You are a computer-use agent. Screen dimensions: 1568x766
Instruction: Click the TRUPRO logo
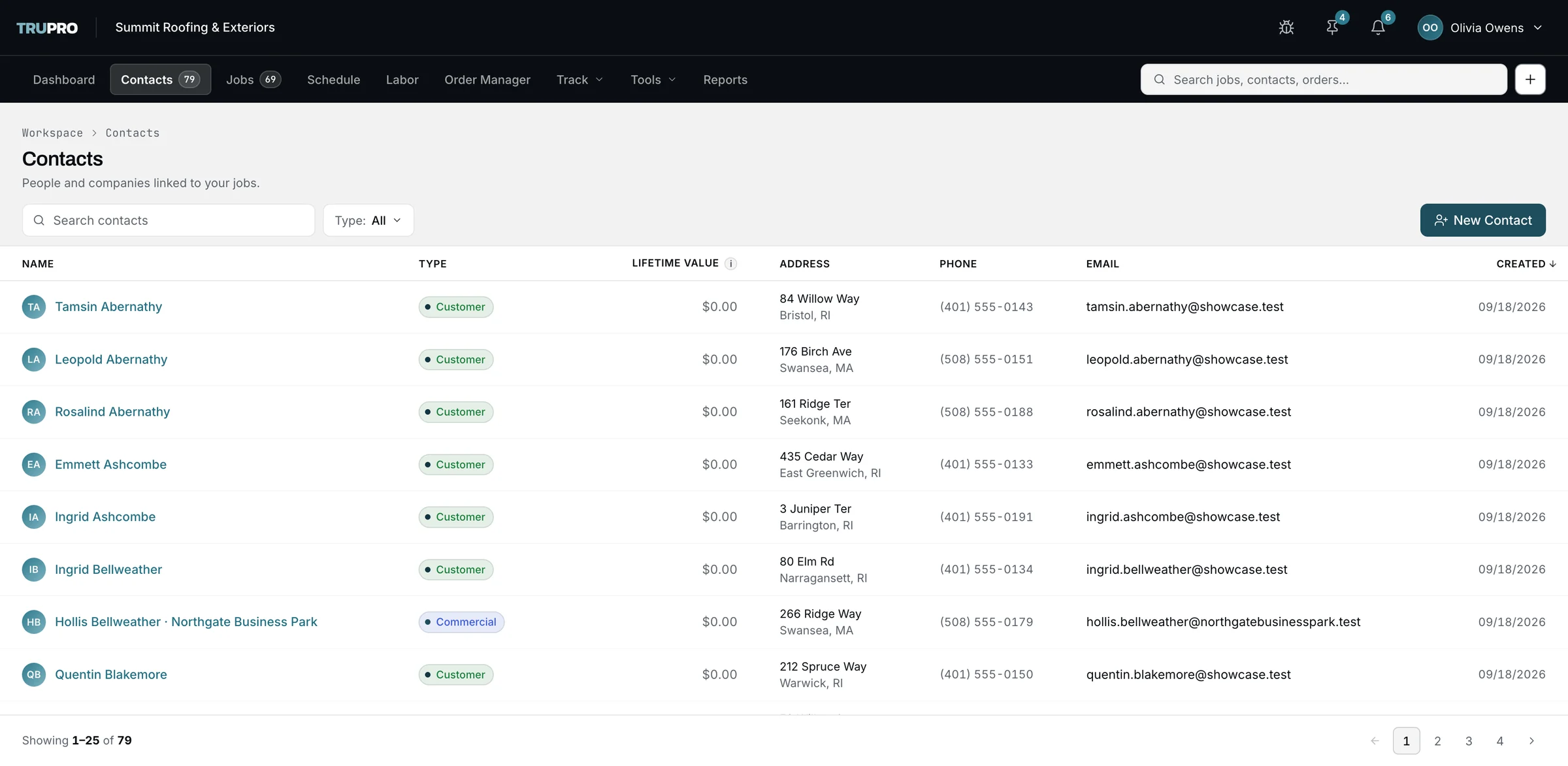click(47, 27)
